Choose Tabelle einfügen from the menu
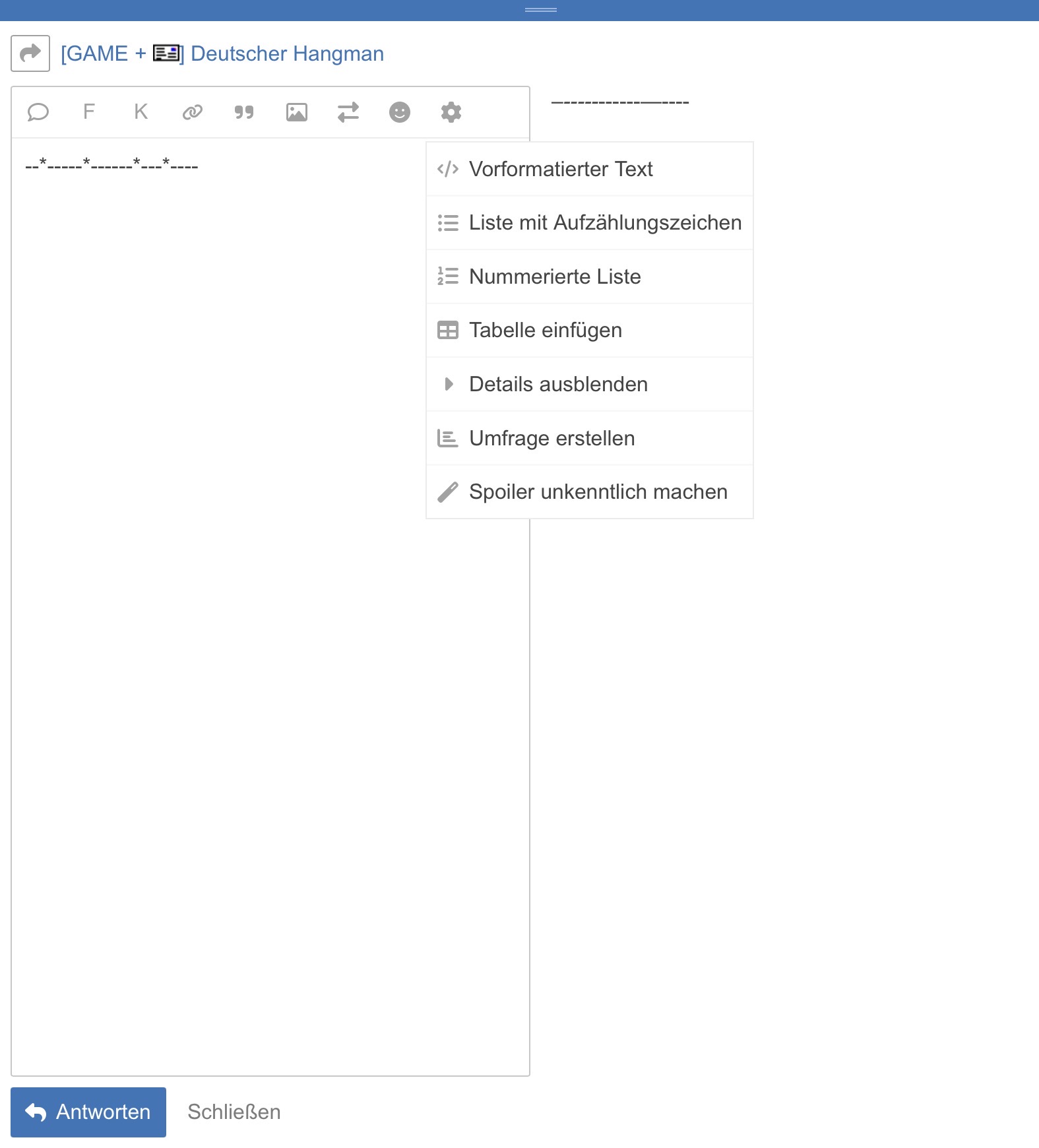Viewport: 1039px width, 1148px height. click(545, 331)
